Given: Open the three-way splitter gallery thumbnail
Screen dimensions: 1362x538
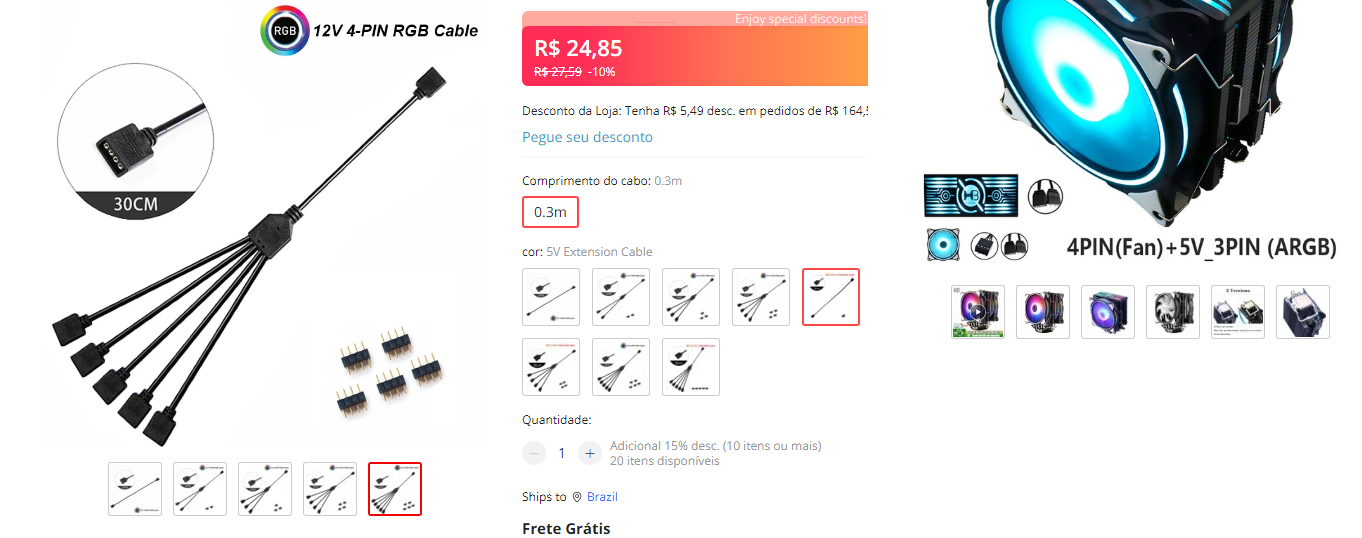Looking at the screenshot, I should click(x=265, y=489).
